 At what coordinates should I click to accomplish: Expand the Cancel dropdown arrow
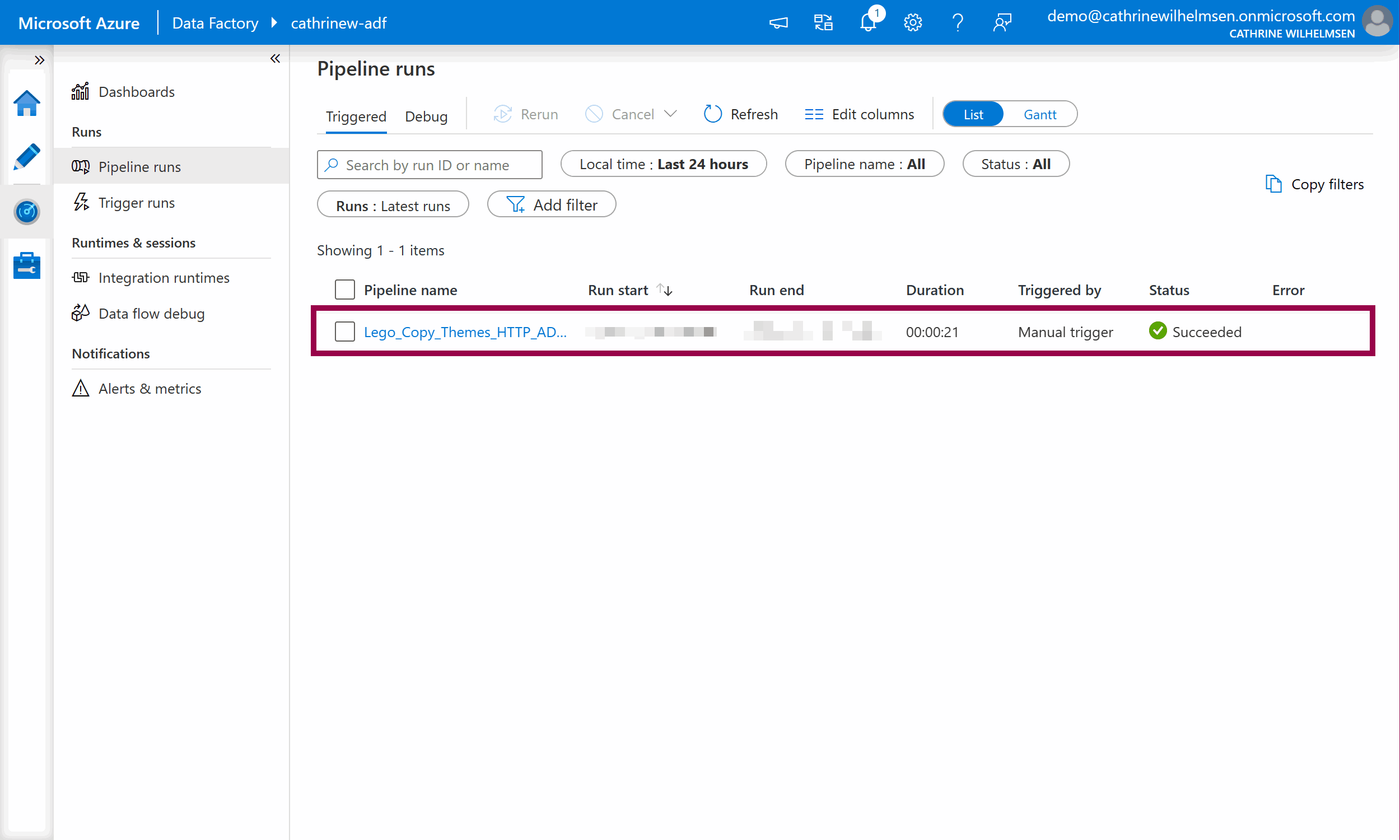click(x=670, y=114)
